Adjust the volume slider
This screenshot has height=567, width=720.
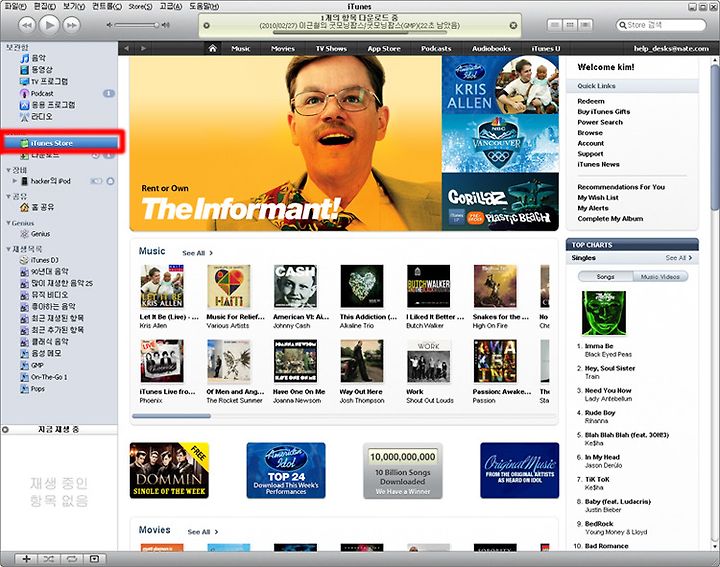pyautogui.click(x=137, y=25)
